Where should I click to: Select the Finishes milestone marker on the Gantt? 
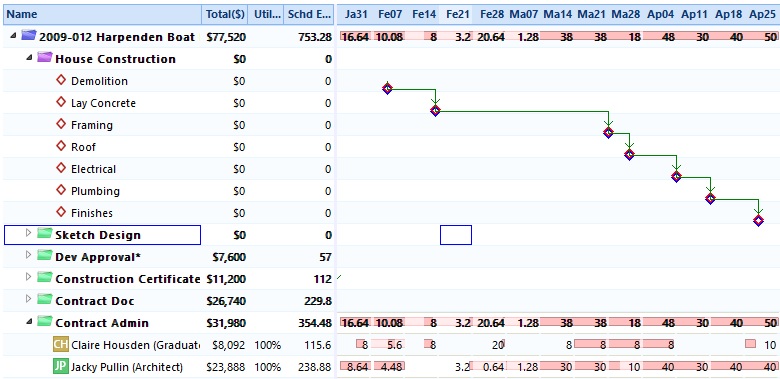pos(758,220)
